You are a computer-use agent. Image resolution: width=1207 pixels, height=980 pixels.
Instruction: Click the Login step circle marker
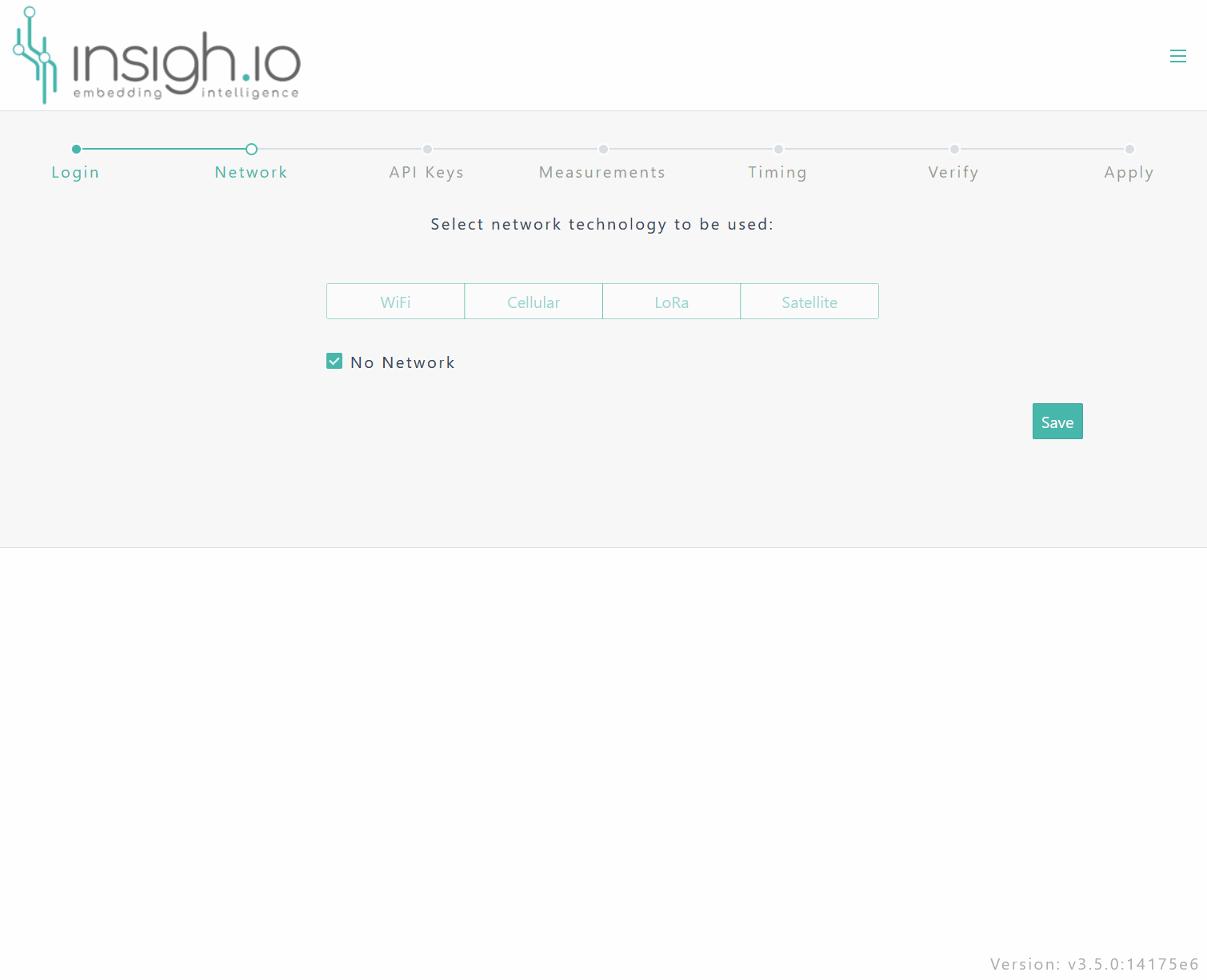76,149
